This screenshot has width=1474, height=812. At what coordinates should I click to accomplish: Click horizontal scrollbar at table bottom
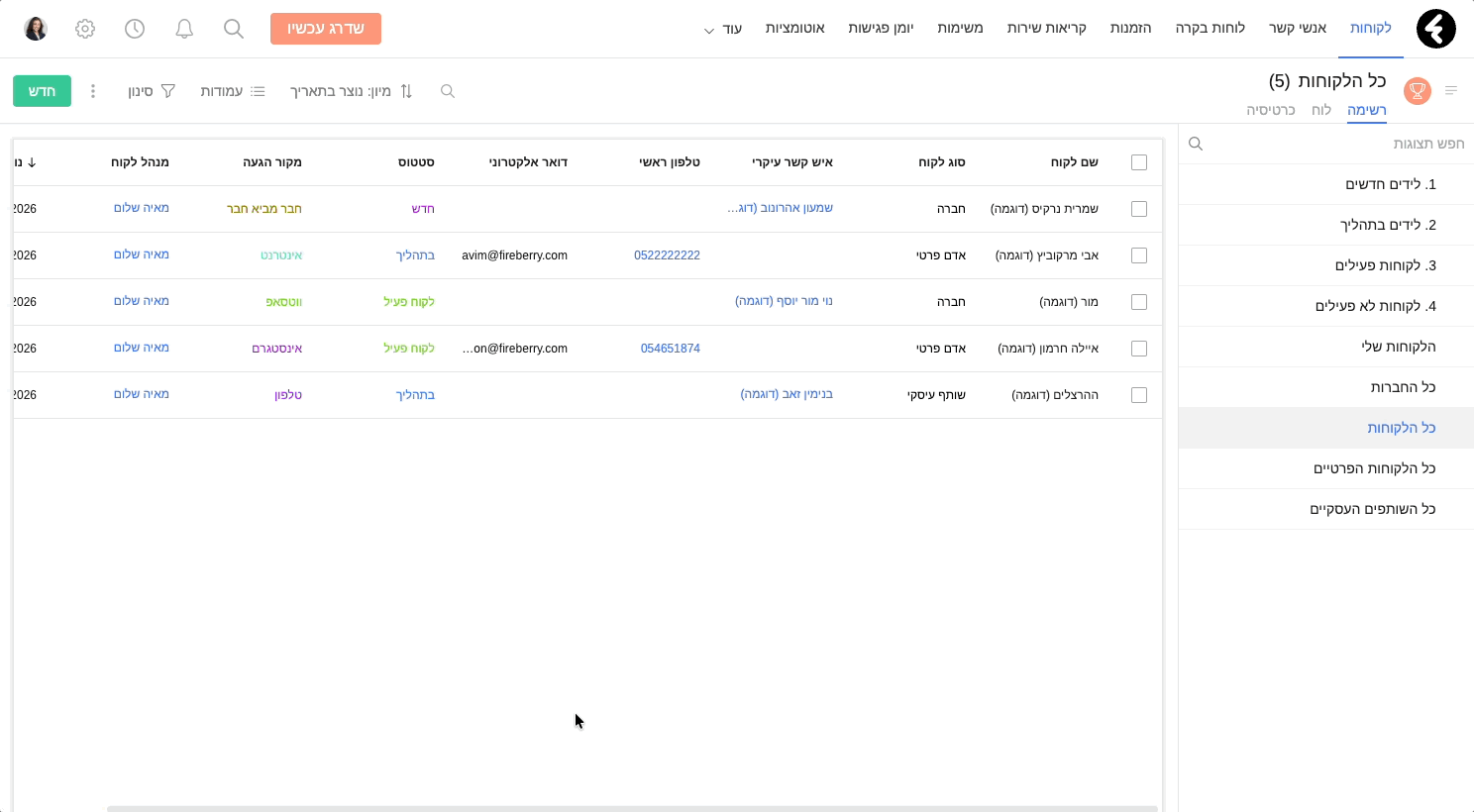[632, 808]
